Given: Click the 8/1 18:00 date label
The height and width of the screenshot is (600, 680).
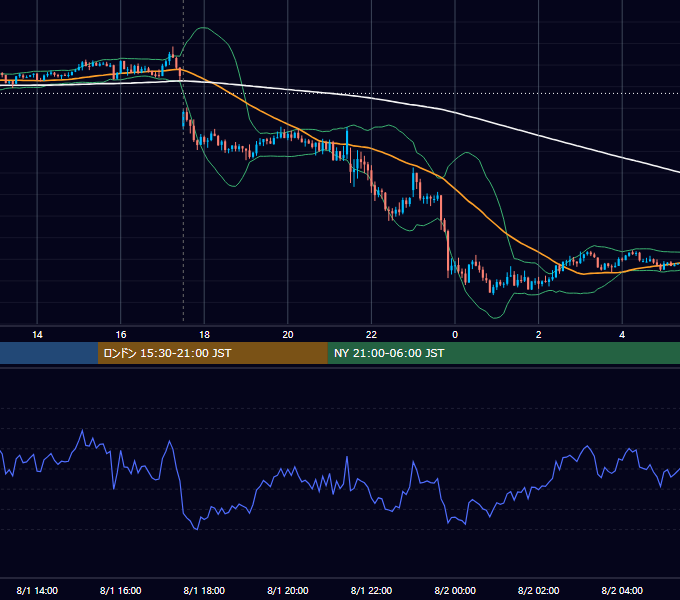Looking at the screenshot, I should pyautogui.click(x=204, y=590).
